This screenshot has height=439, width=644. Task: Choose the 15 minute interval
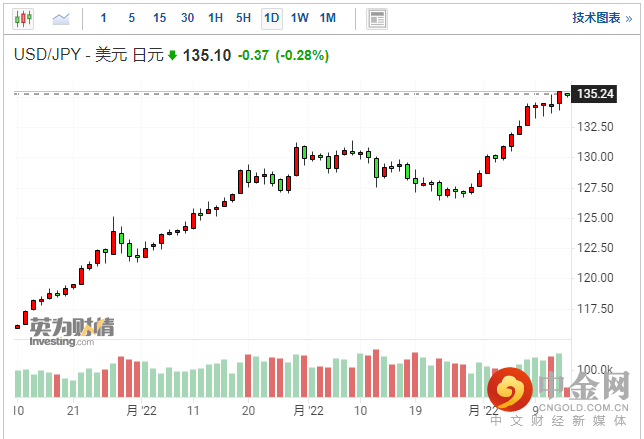[x=159, y=18]
